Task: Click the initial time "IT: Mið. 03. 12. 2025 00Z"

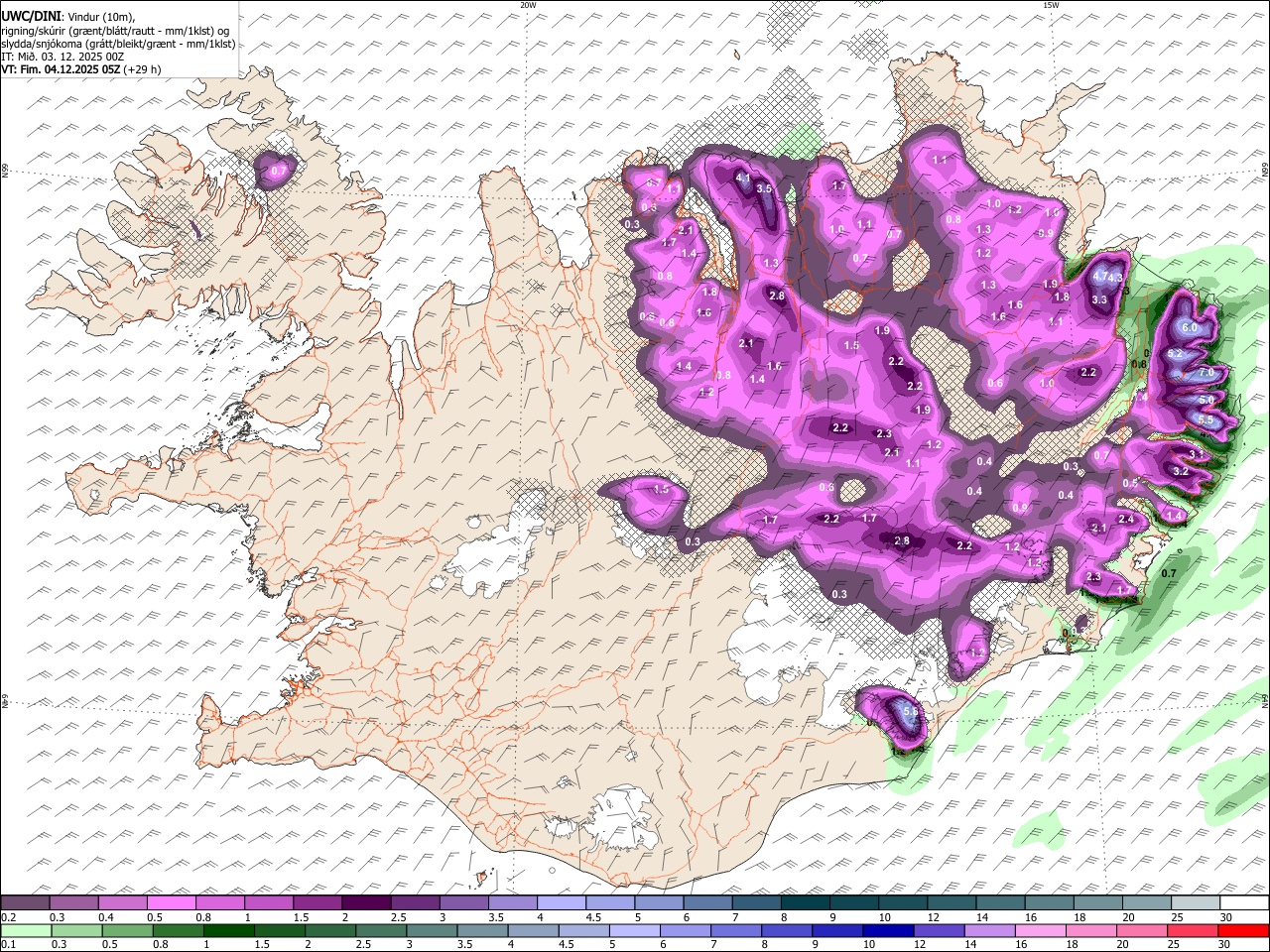Action: point(63,57)
